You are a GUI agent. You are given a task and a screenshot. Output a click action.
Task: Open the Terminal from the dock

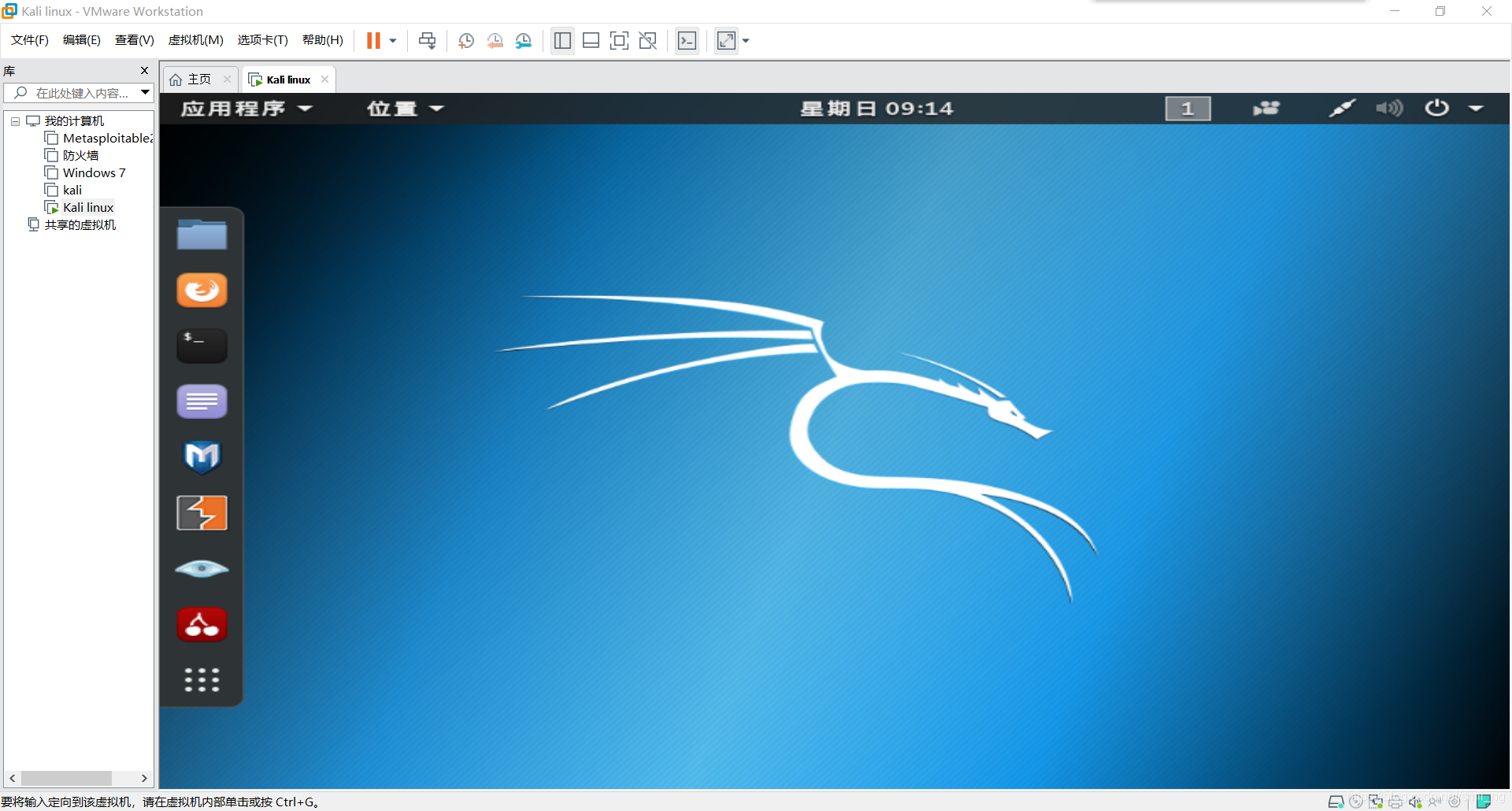coord(202,345)
